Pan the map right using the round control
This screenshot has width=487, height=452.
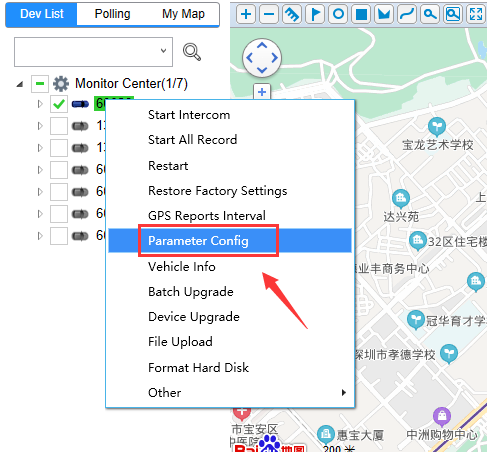[x=275, y=58]
